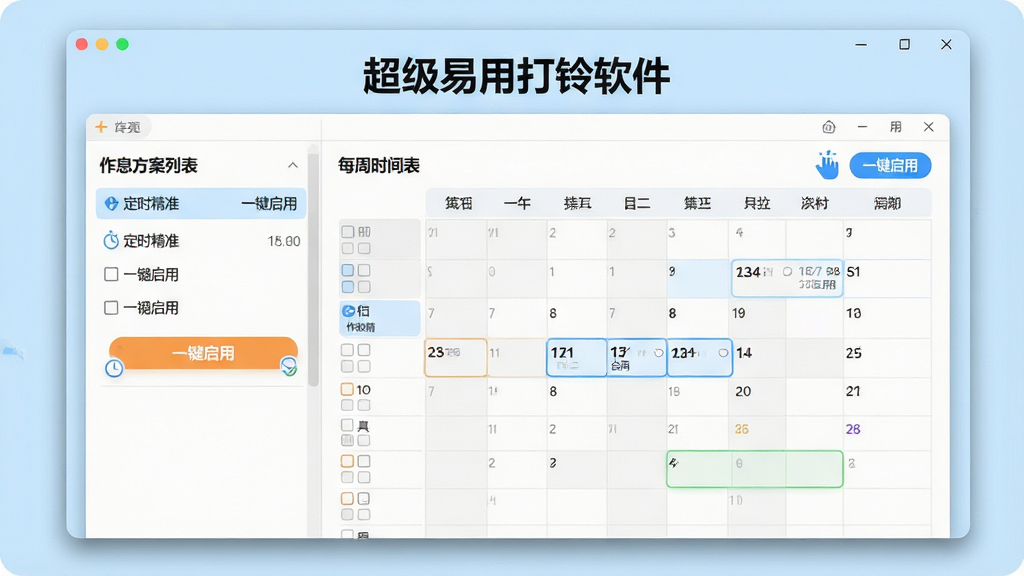Viewport: 1024px width, 576px height.
Task: Click the 目二 column header
Action: click(x=637, y=203)
